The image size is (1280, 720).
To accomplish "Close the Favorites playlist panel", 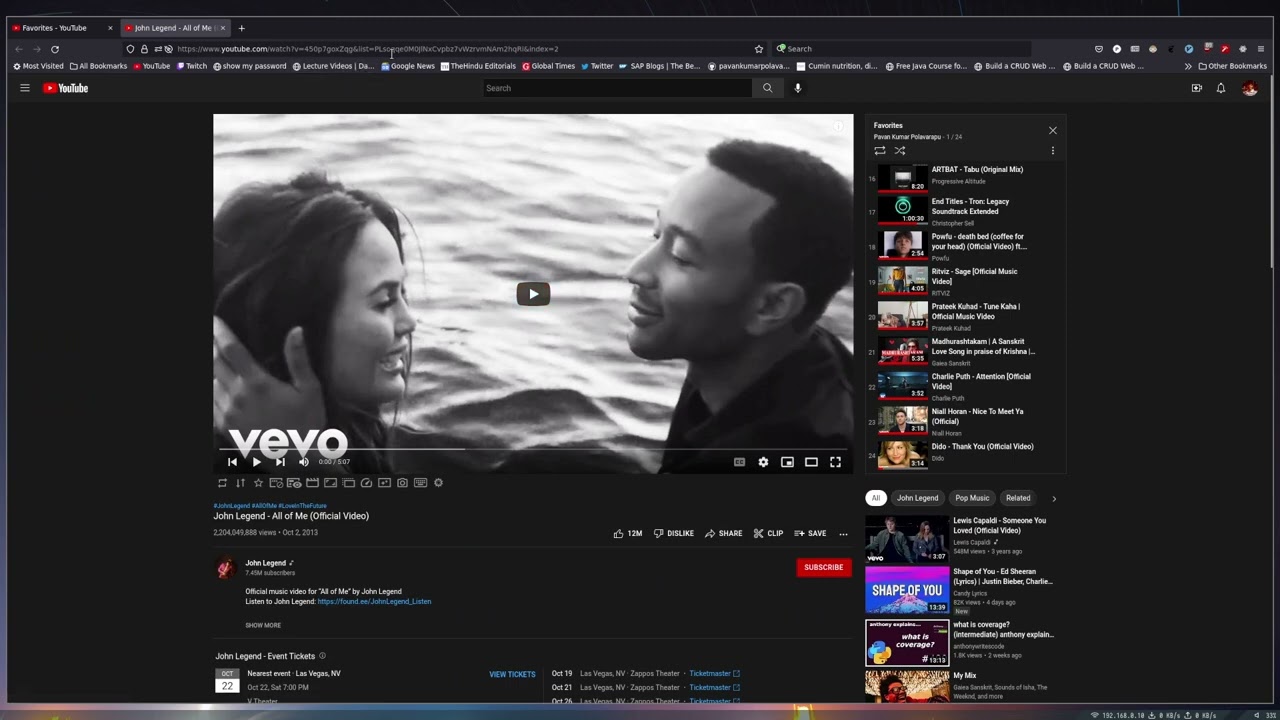I will click(x=1052, y=130).
